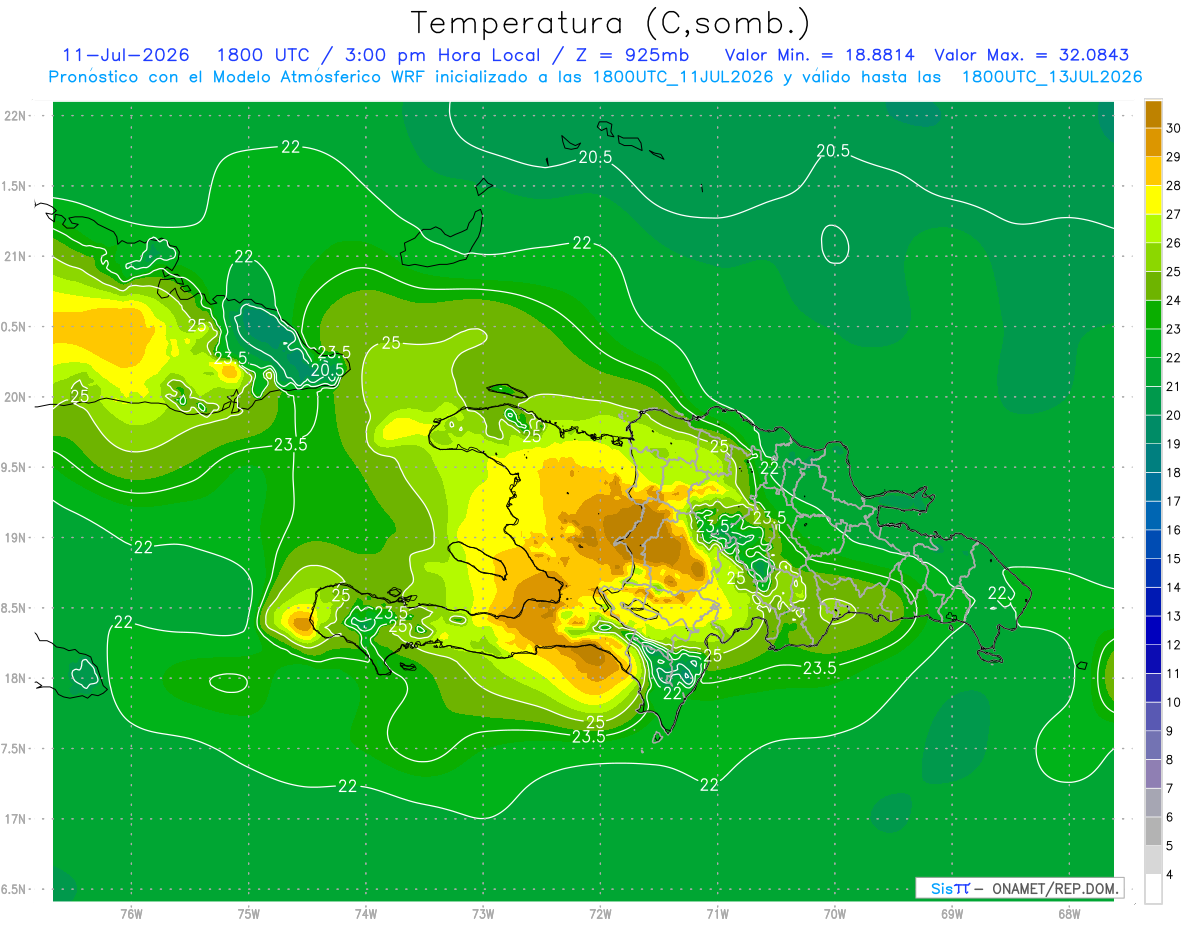
Task: Select the '21N' latitude axis label
Action: point(14,256)
